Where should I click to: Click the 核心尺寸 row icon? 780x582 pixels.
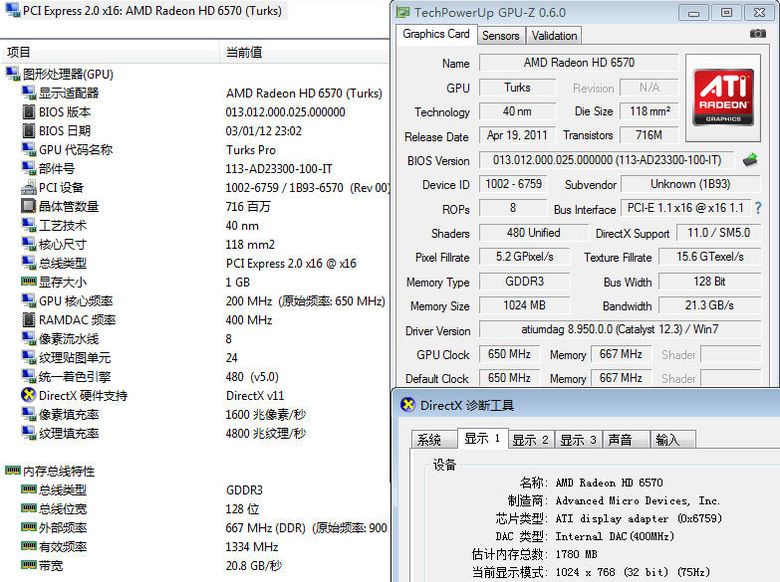point(29,244)
